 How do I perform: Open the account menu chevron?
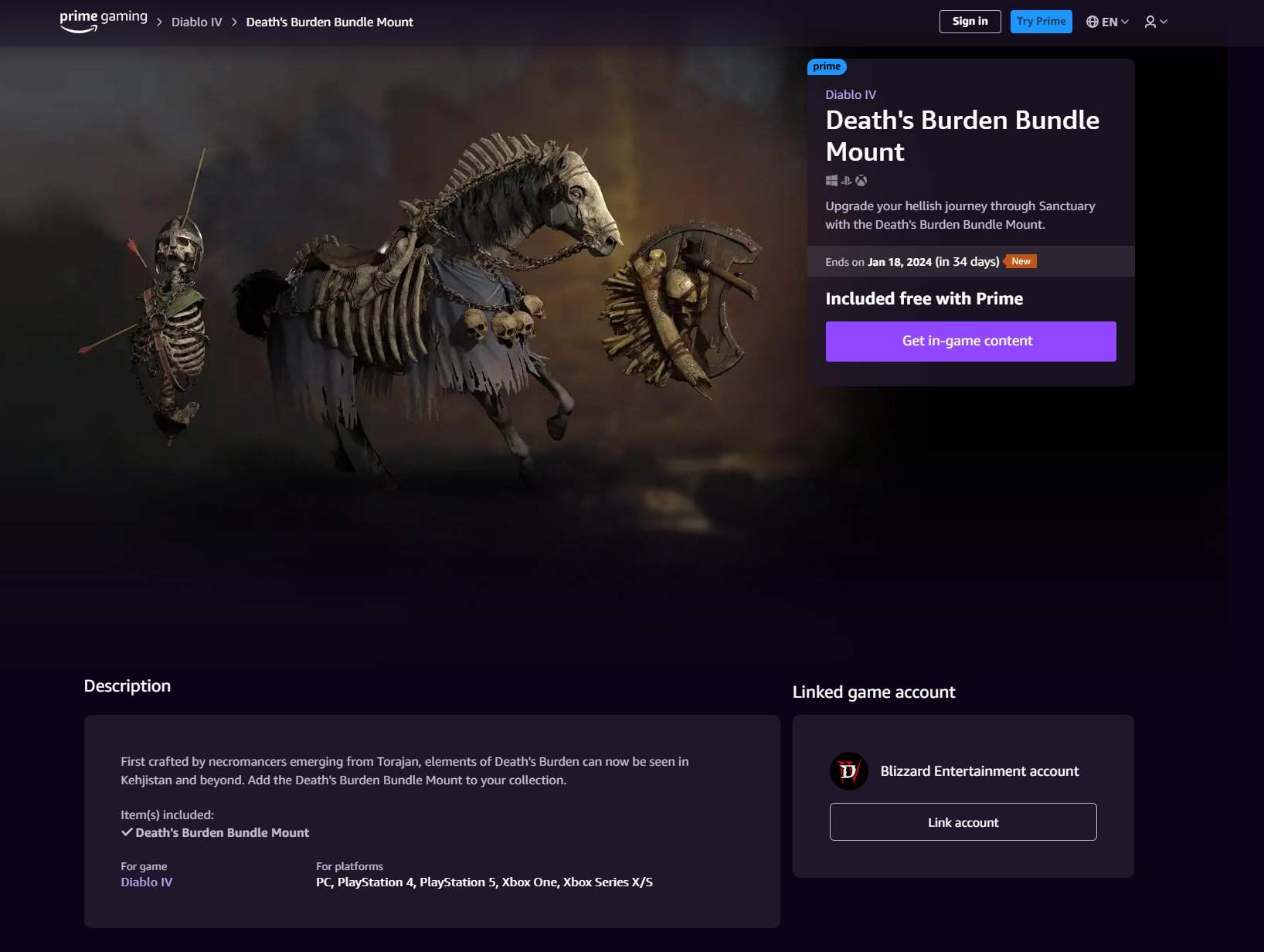[1164, 22]
